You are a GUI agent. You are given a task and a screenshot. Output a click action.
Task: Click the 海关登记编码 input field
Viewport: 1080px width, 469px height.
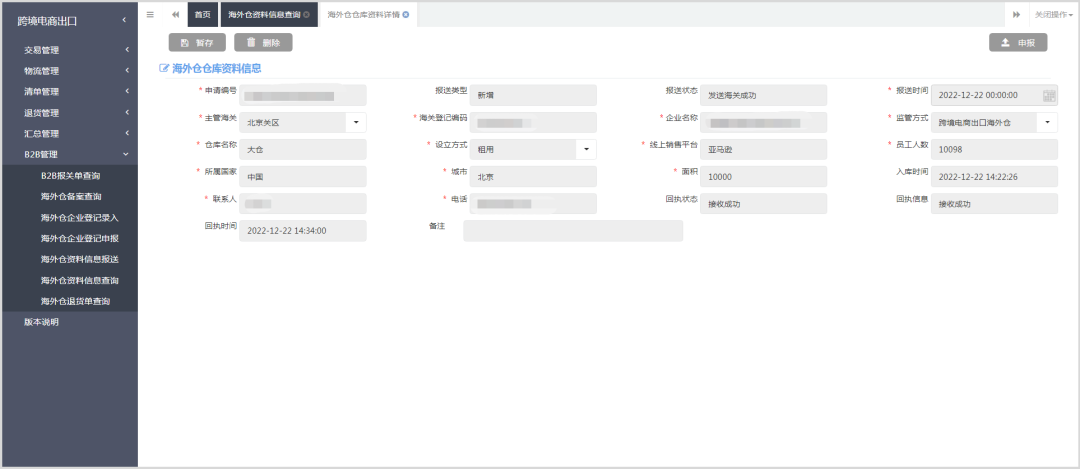coord(532,123)
